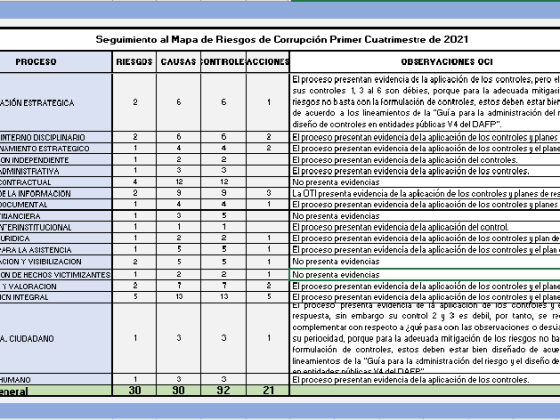Screen dimensions: 560x420
Task: Select the RIESGOS column header
Action: (x=134, y=62)
